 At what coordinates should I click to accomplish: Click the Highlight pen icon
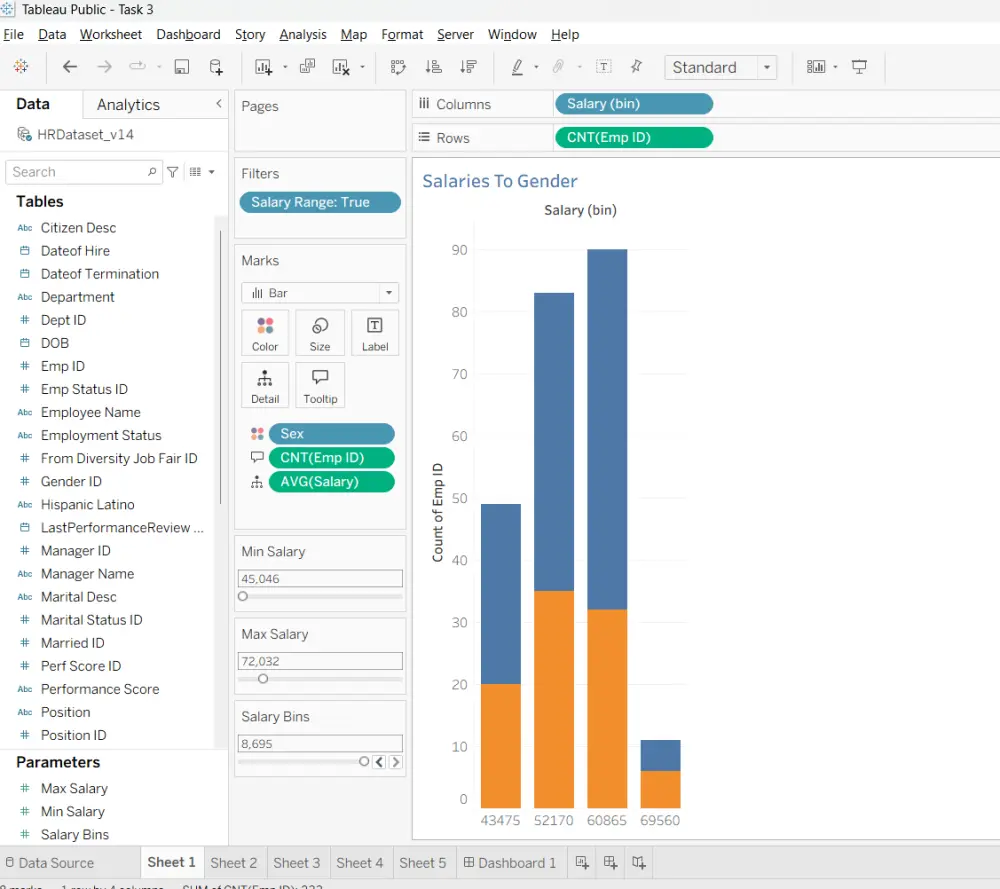tap(517, 66)
